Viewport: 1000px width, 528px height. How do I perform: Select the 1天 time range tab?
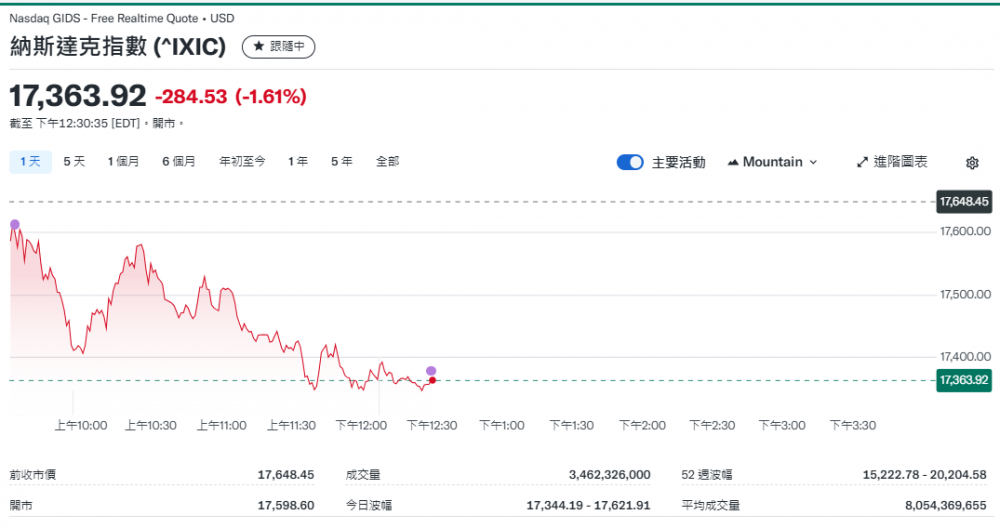click(x=30, y=161)
